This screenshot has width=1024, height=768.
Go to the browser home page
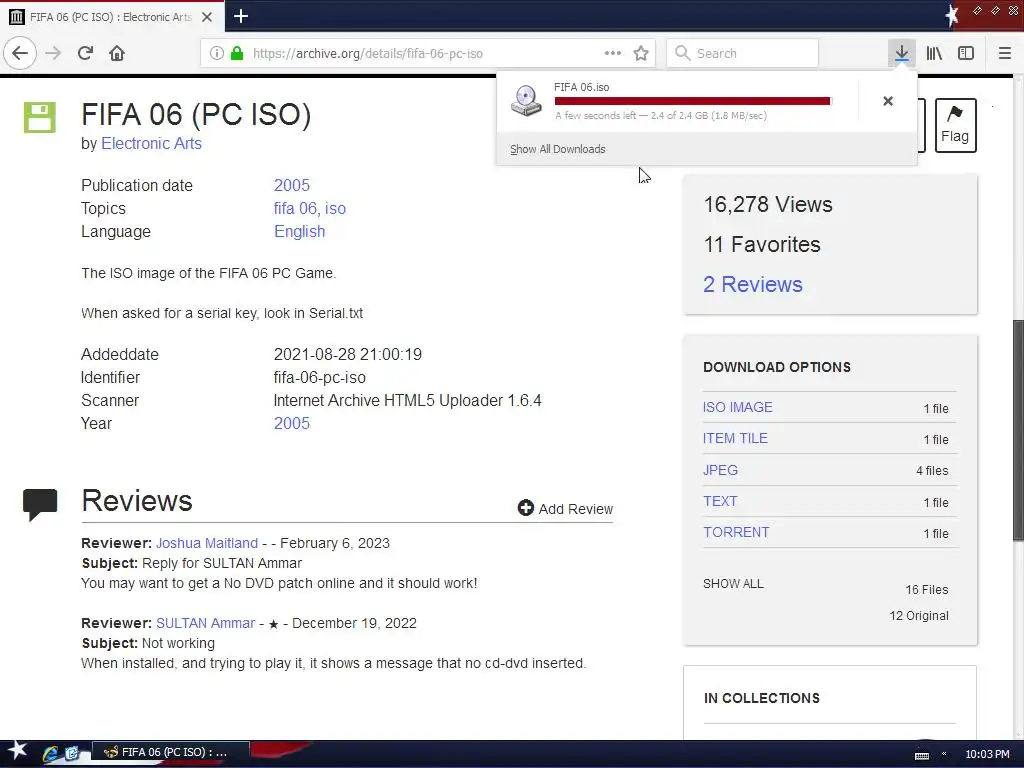pos(117,53)
